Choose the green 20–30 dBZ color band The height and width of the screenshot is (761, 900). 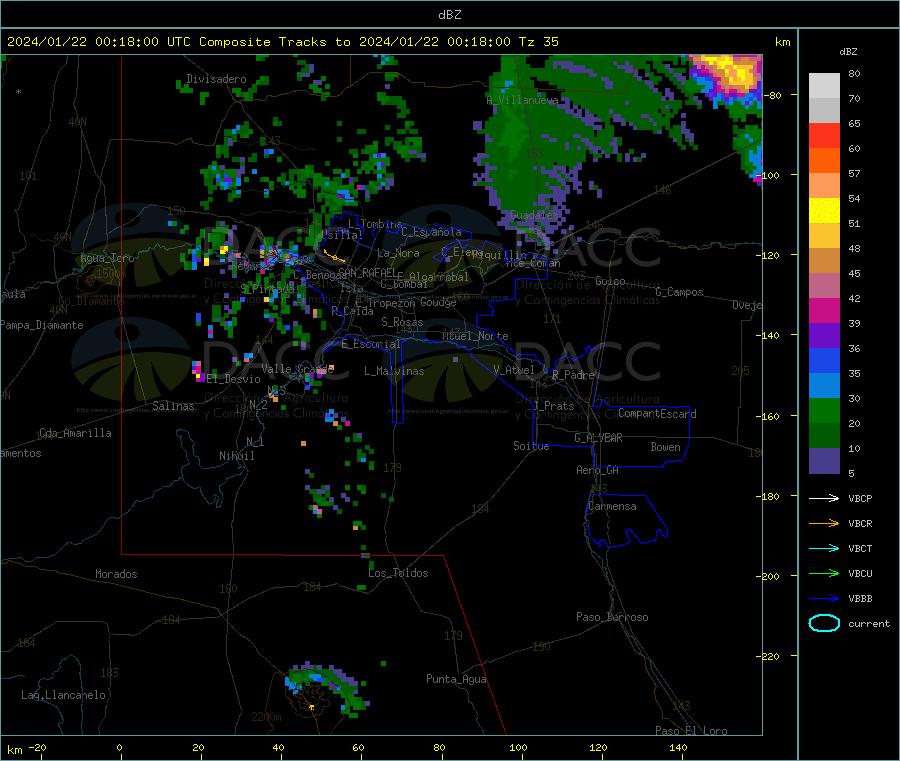(824, 411)
